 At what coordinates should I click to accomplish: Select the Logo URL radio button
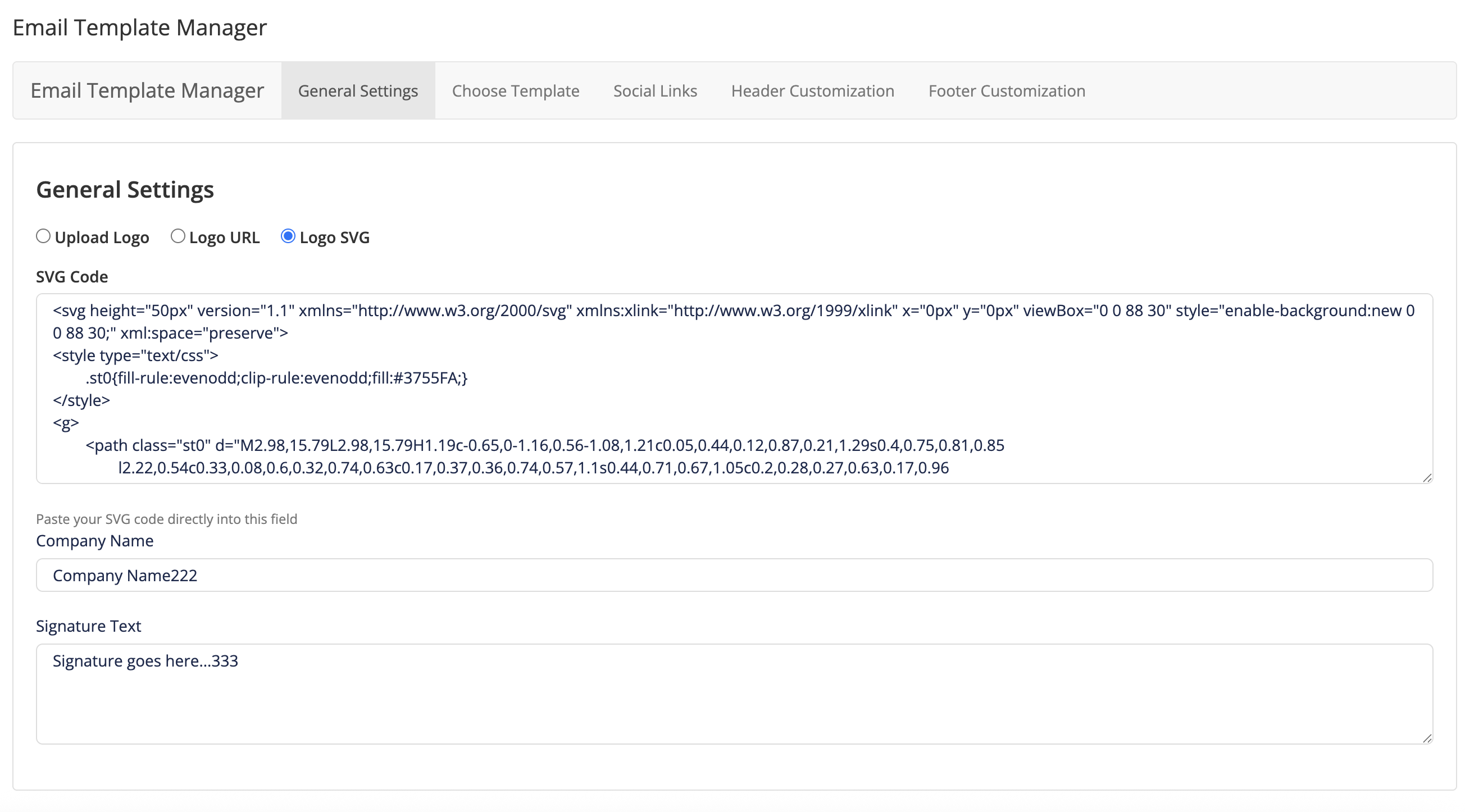178,236
